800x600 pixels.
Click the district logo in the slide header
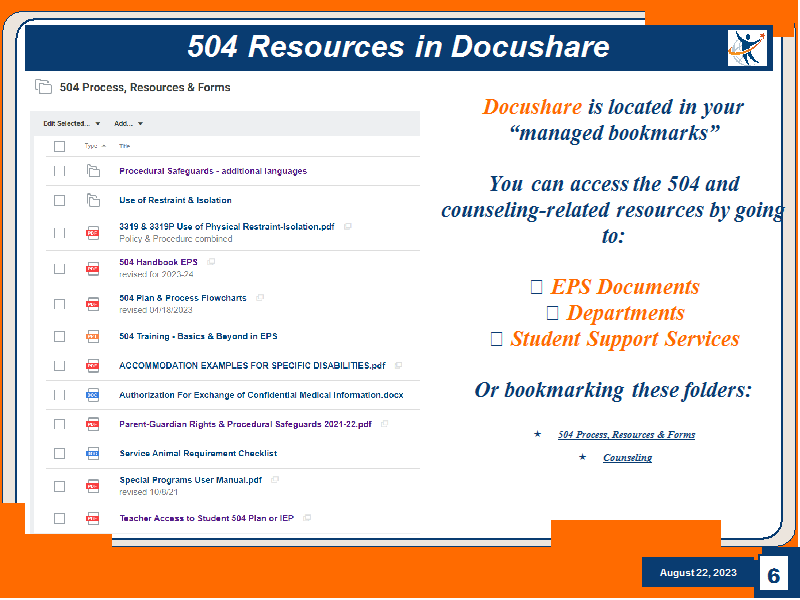point(747,48)
